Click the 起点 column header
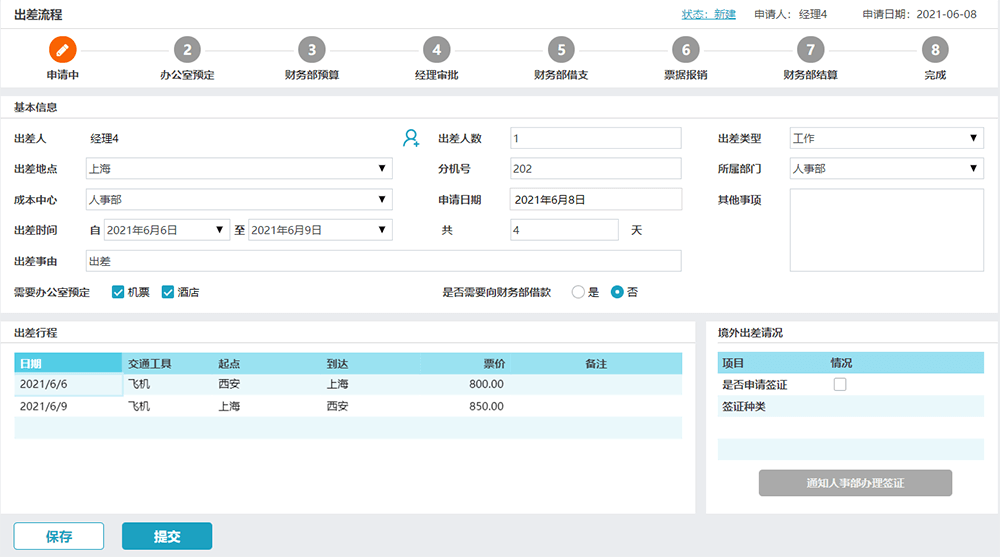1000x557 pixels. pos(229,364)
